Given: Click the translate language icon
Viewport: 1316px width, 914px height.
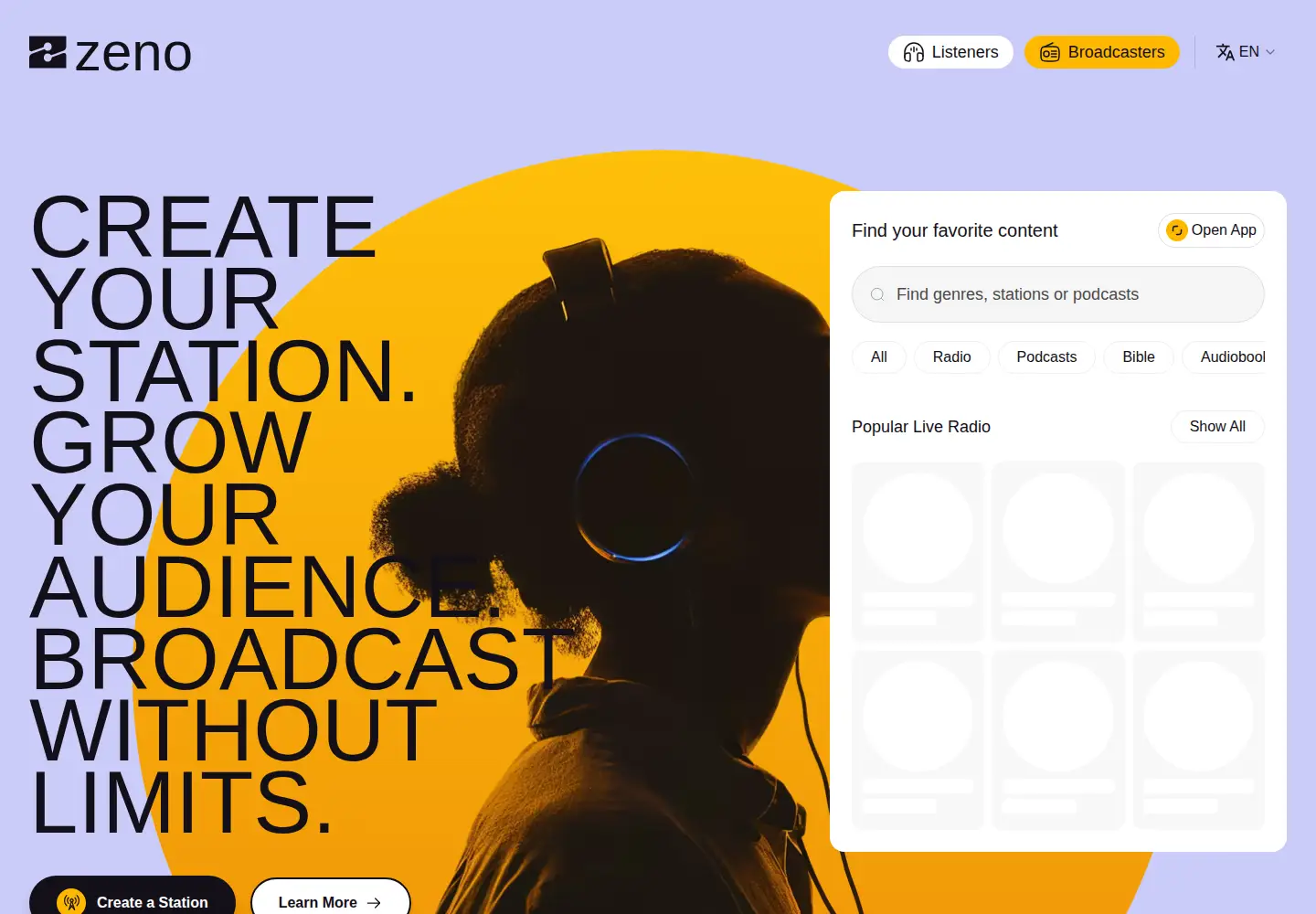Looking at the screenshot, I should [x=1226, y=52].
